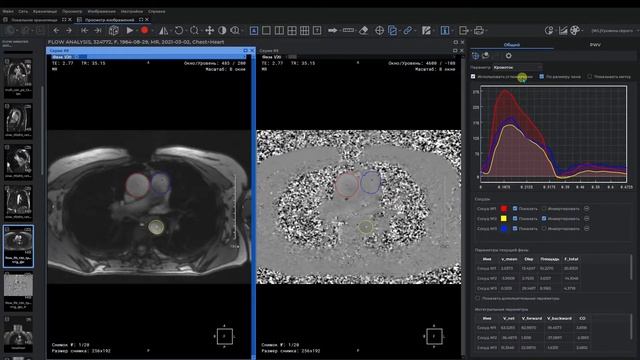Open the Параметр Кровоток dropdown
Viewport: 640px width, 360px height.
pos(518,67)
